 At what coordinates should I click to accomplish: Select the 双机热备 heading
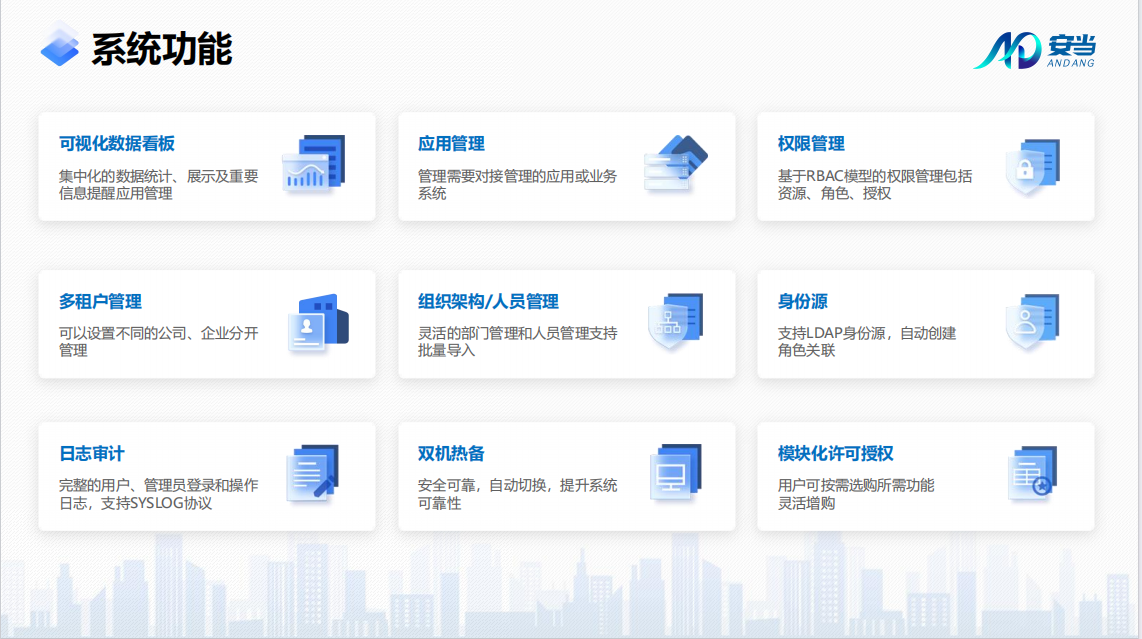click(x=451, y=453)
